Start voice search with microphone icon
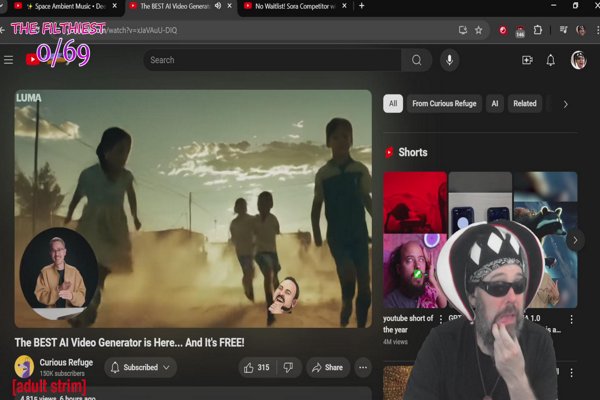Viewport: 600px width, 400px height. click(449, 60)
